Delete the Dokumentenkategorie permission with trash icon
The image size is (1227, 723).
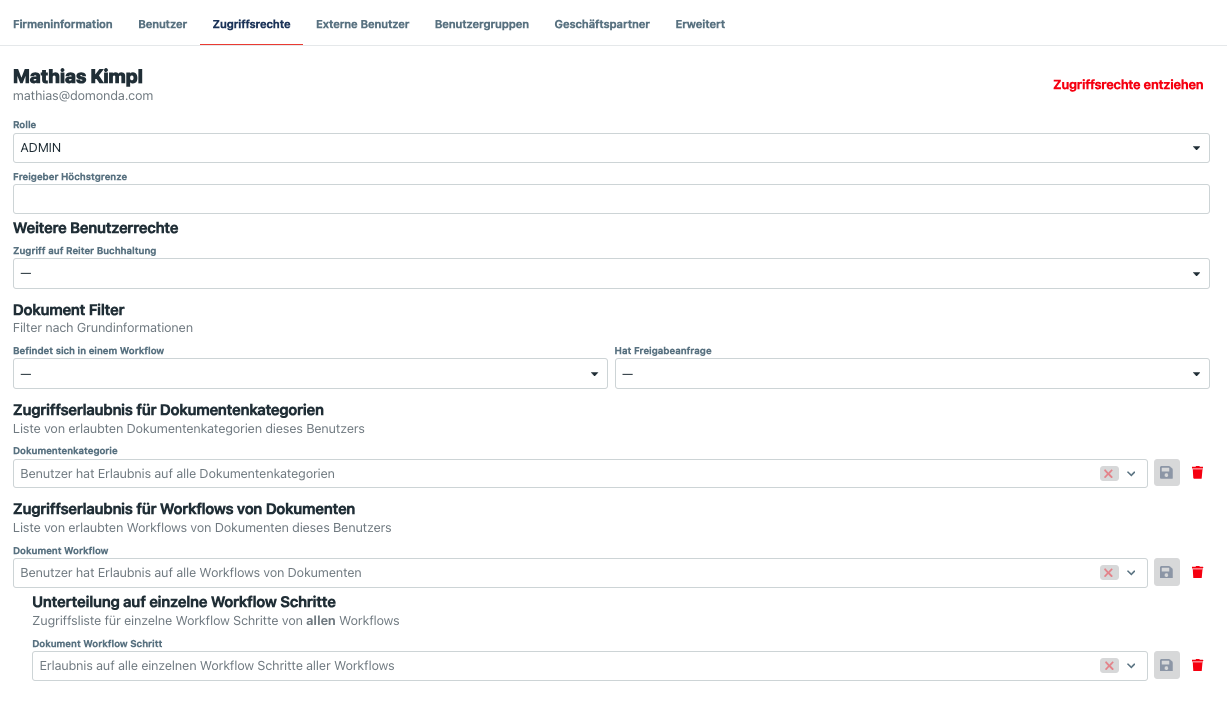pos(1197,473)
